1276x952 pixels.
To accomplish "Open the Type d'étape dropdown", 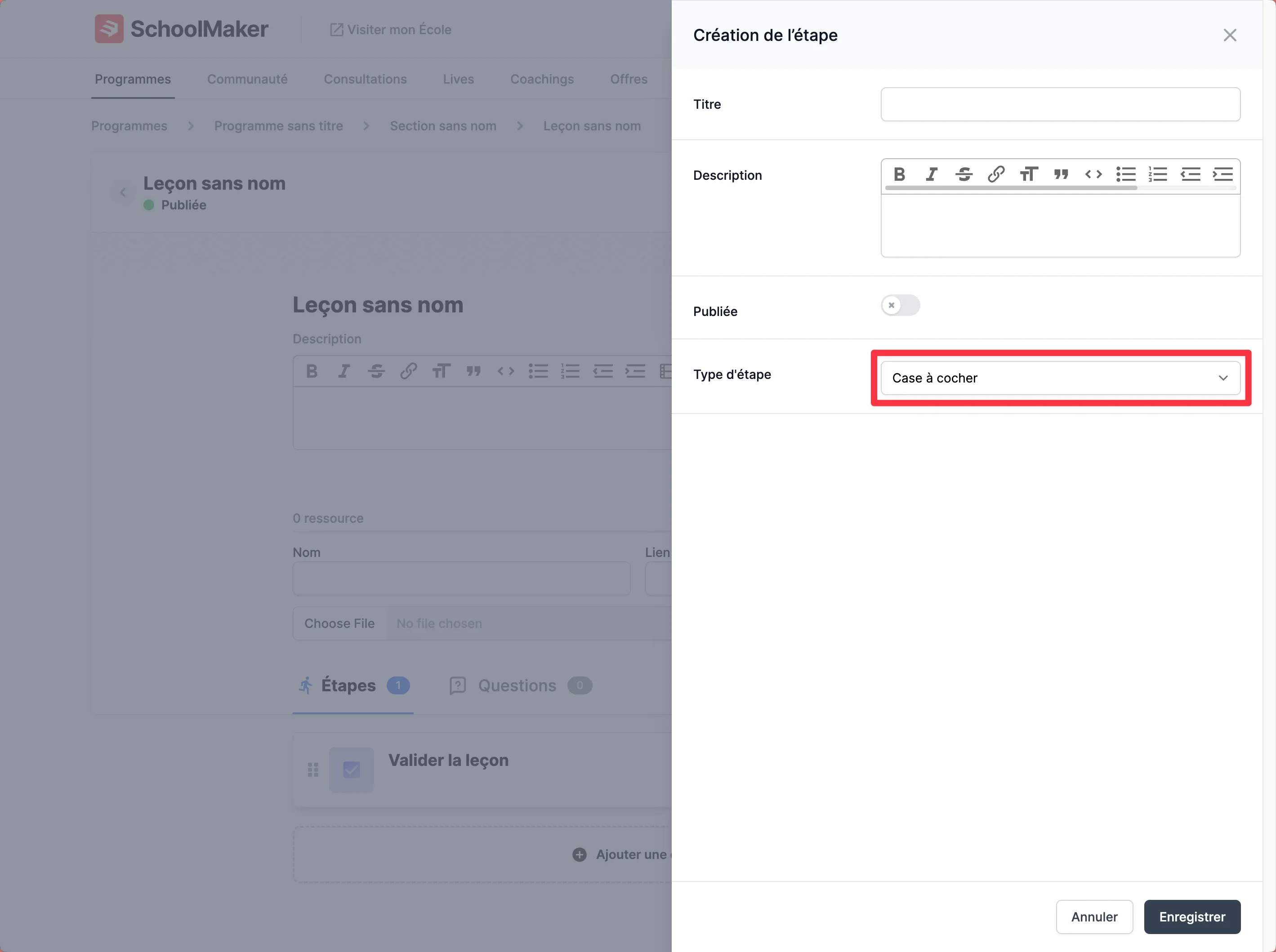I will (1061, 378).
